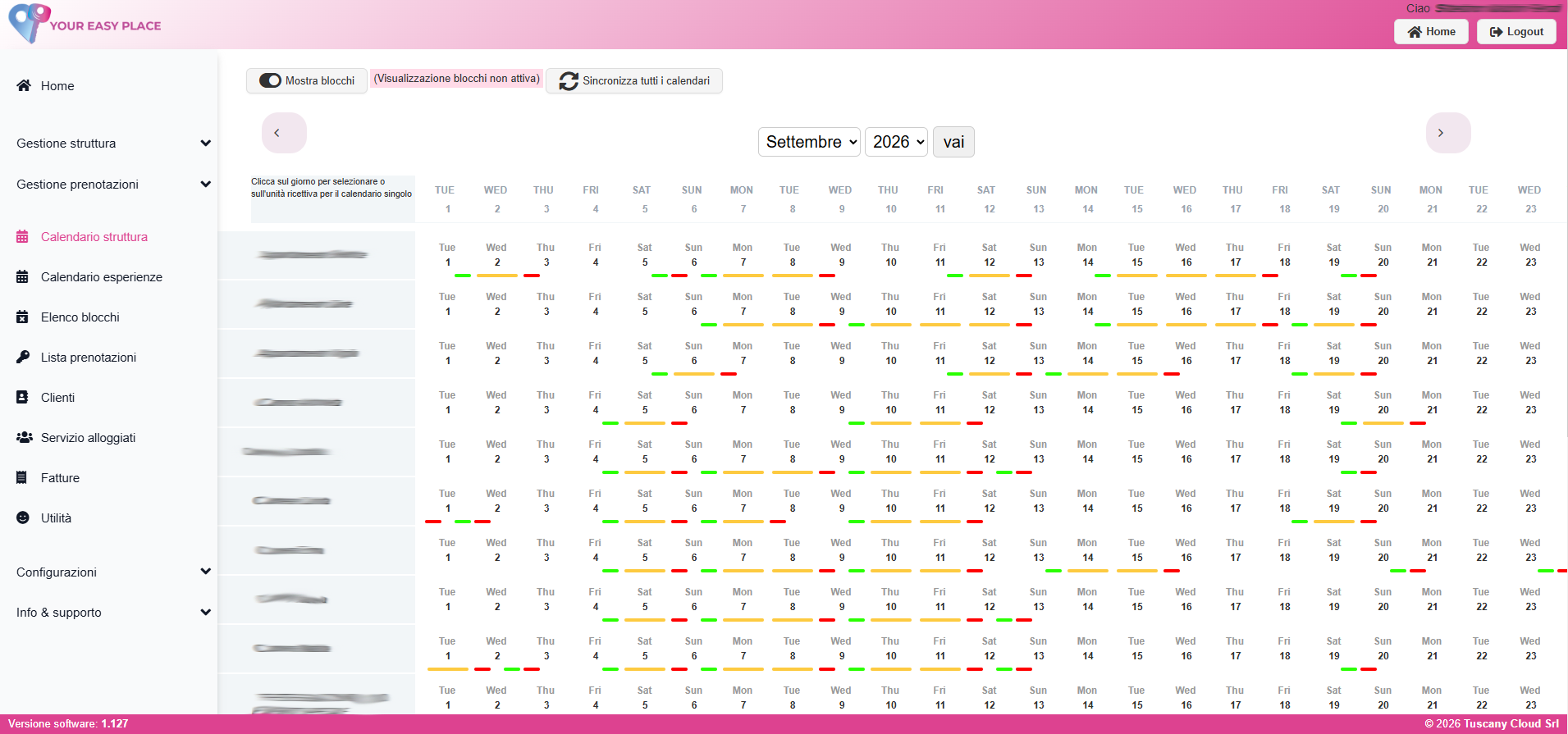Open Calendario struttura in sidebar
This screenshot has height=734, width=1568.
click(94, 236)
